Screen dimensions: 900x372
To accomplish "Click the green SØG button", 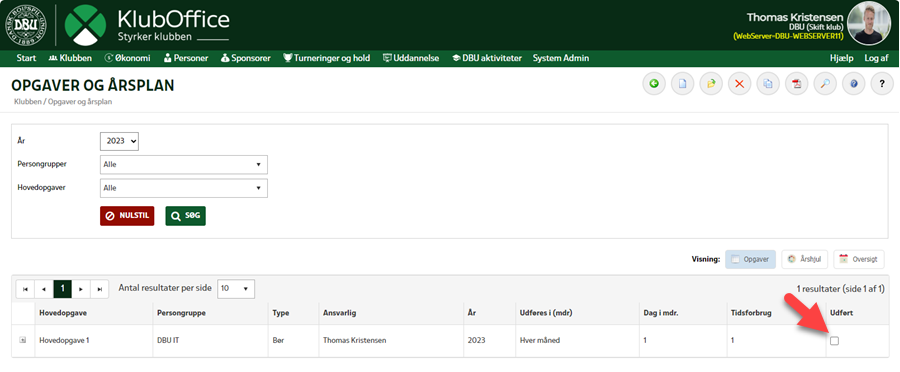I will (185, 216).
